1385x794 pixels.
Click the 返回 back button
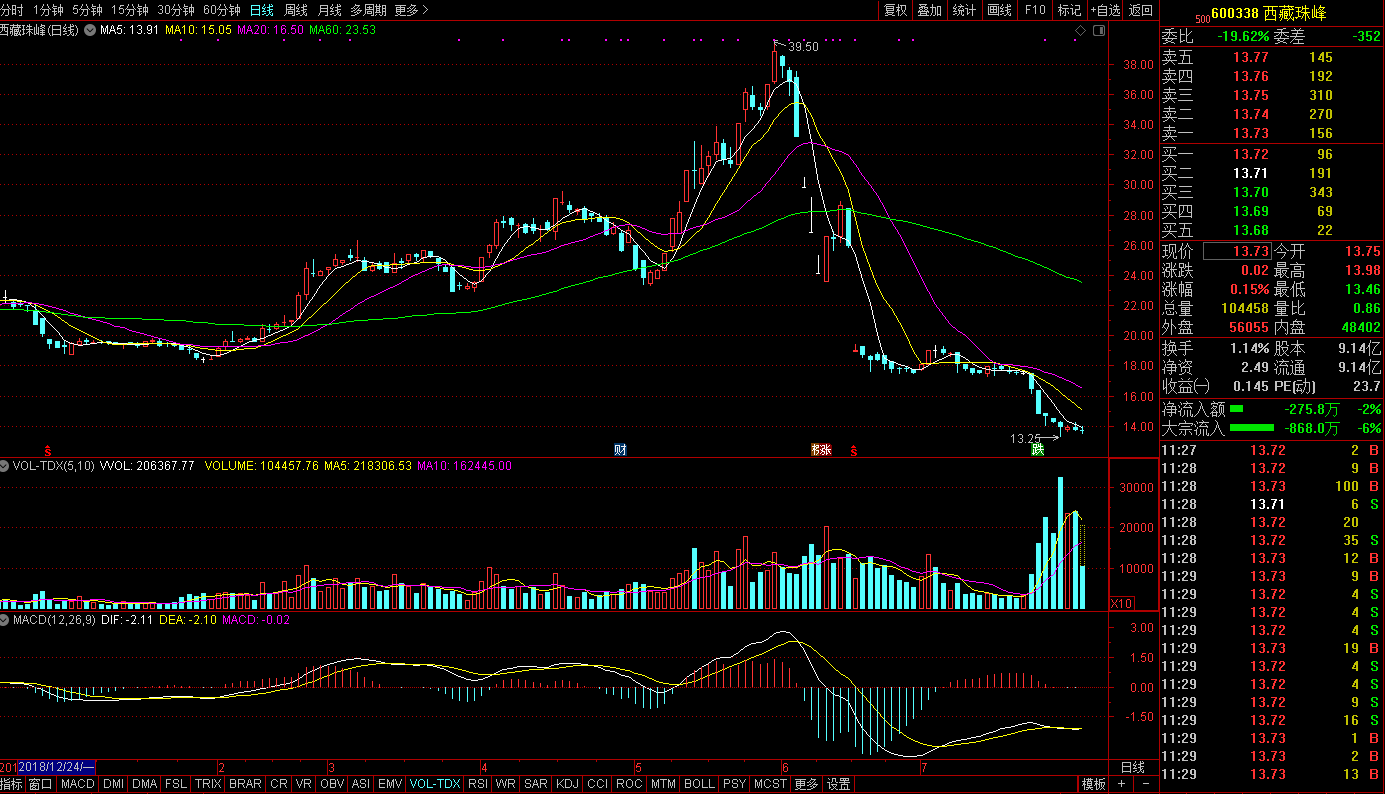(x=1140, y=10)
